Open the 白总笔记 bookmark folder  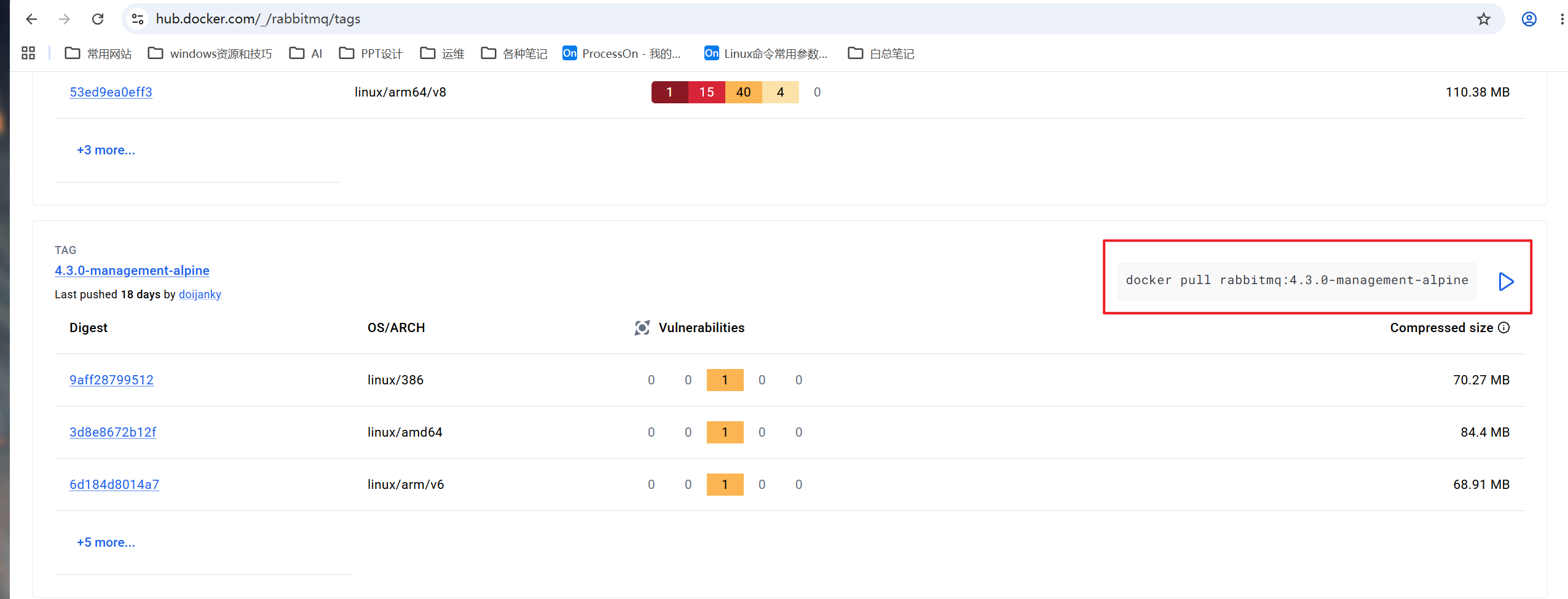click(x=881, y=54)
